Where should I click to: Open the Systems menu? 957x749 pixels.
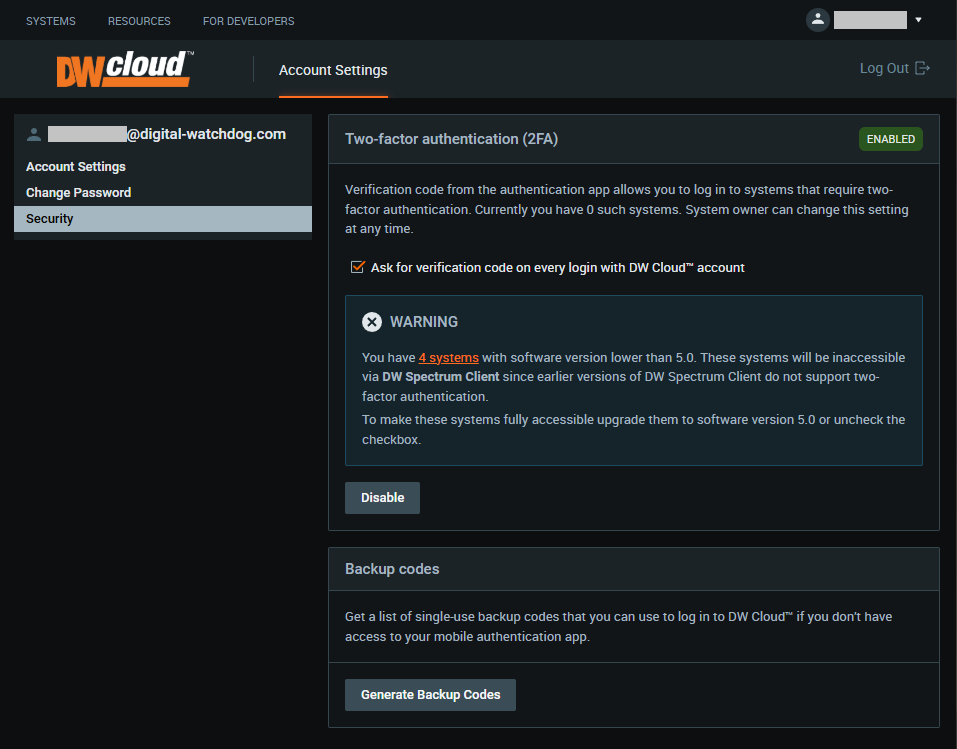point(51,21)
